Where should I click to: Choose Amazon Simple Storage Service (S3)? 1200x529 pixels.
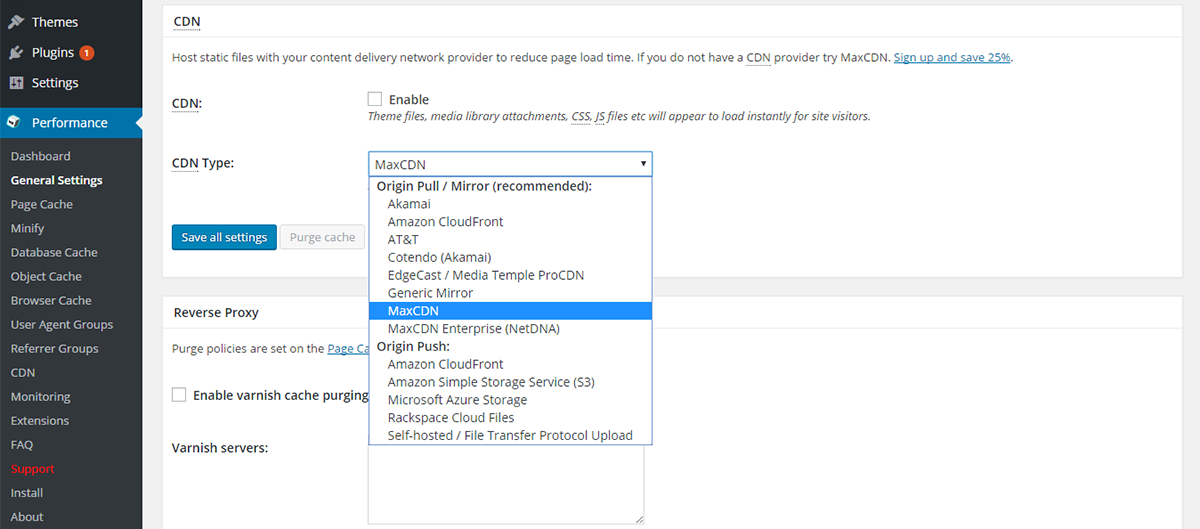[510, 382]
